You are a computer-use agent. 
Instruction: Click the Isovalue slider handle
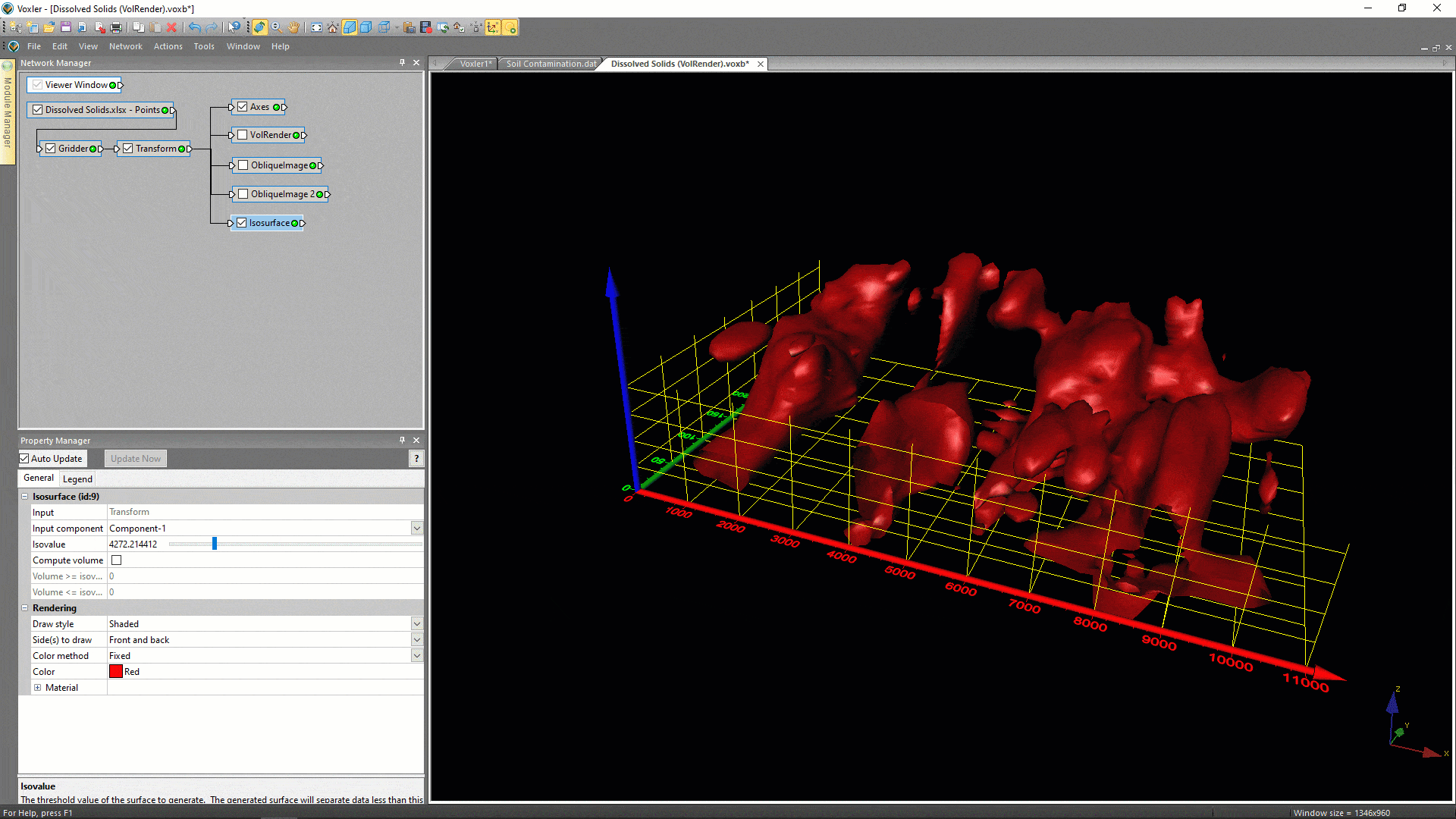point(215,544)
